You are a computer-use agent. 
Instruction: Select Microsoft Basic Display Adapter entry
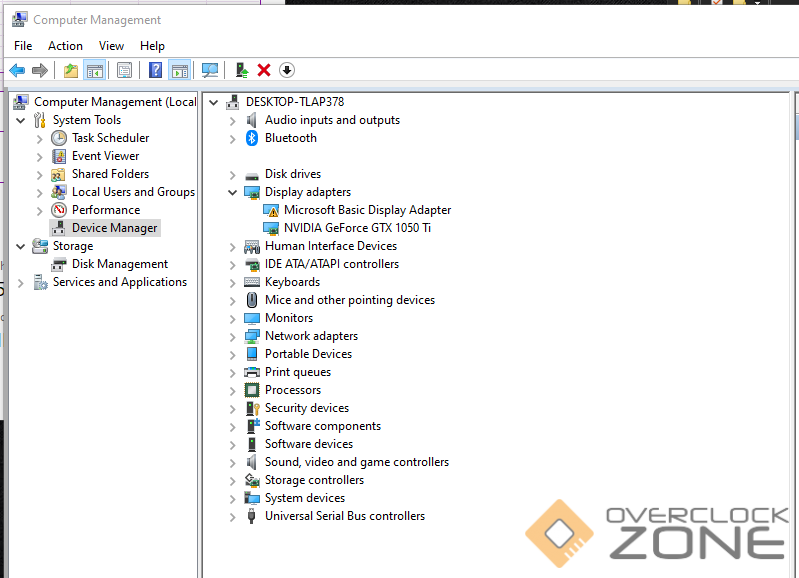[x=367, y=210]
